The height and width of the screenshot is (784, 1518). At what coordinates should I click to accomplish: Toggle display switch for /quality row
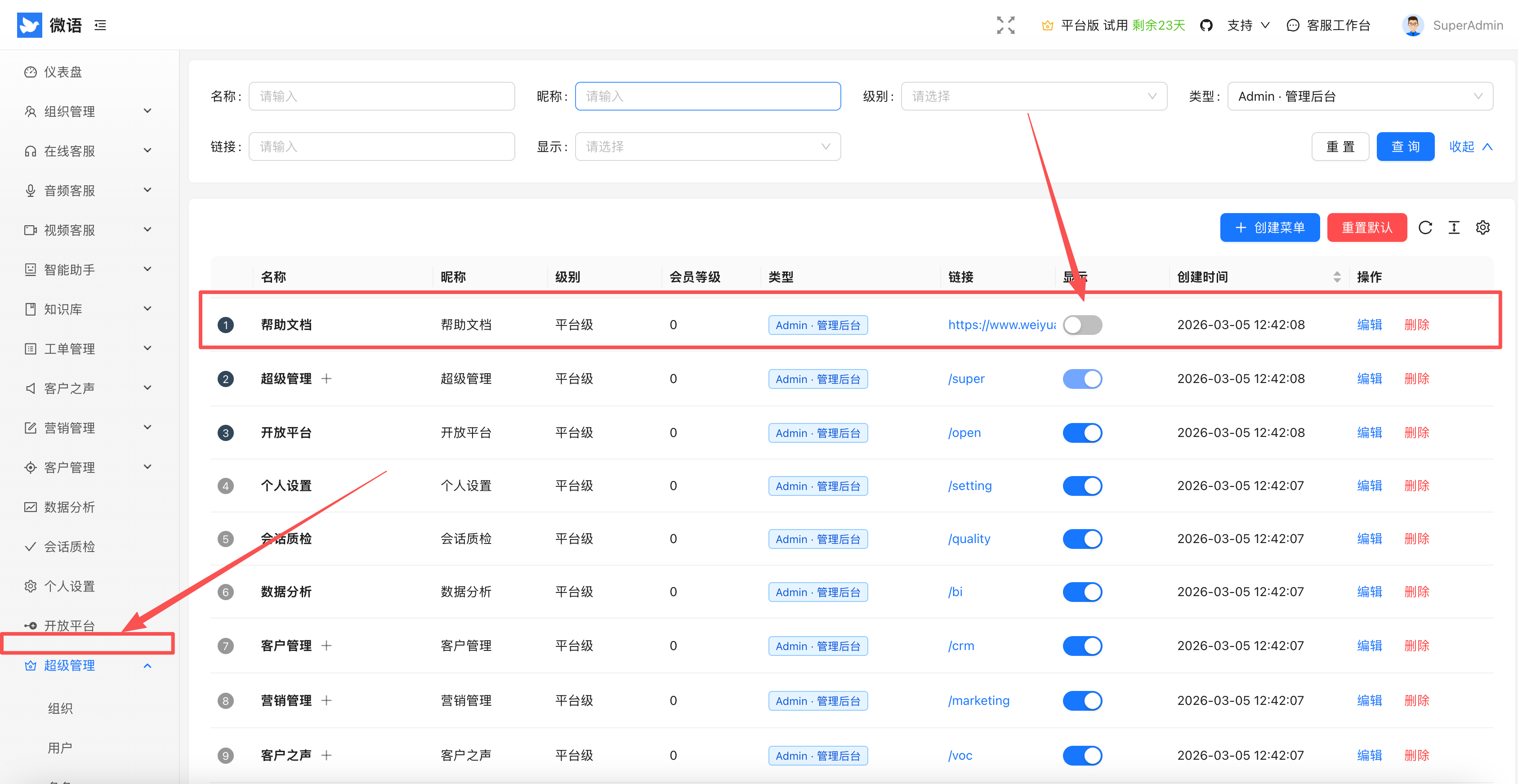click(x=1082, y=539)
